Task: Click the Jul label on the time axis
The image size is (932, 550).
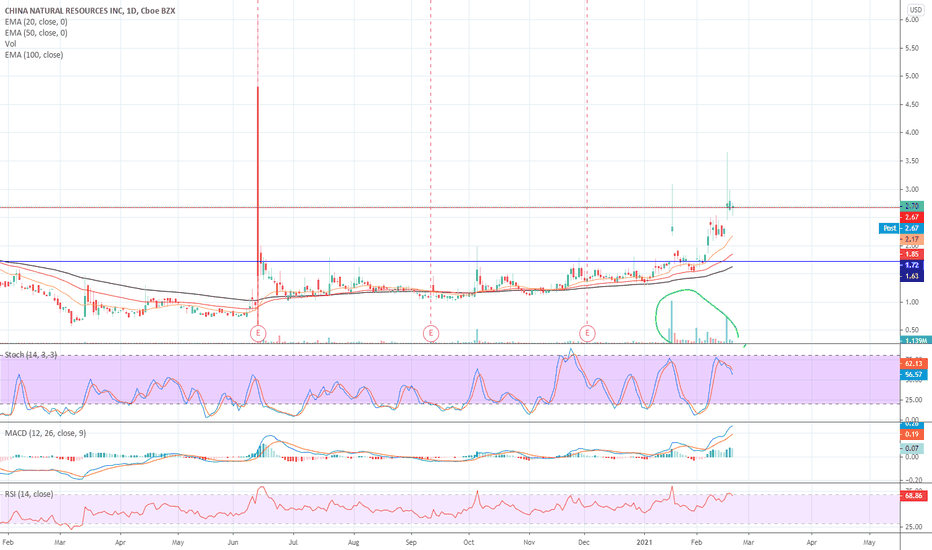Action: coord(292,542)
